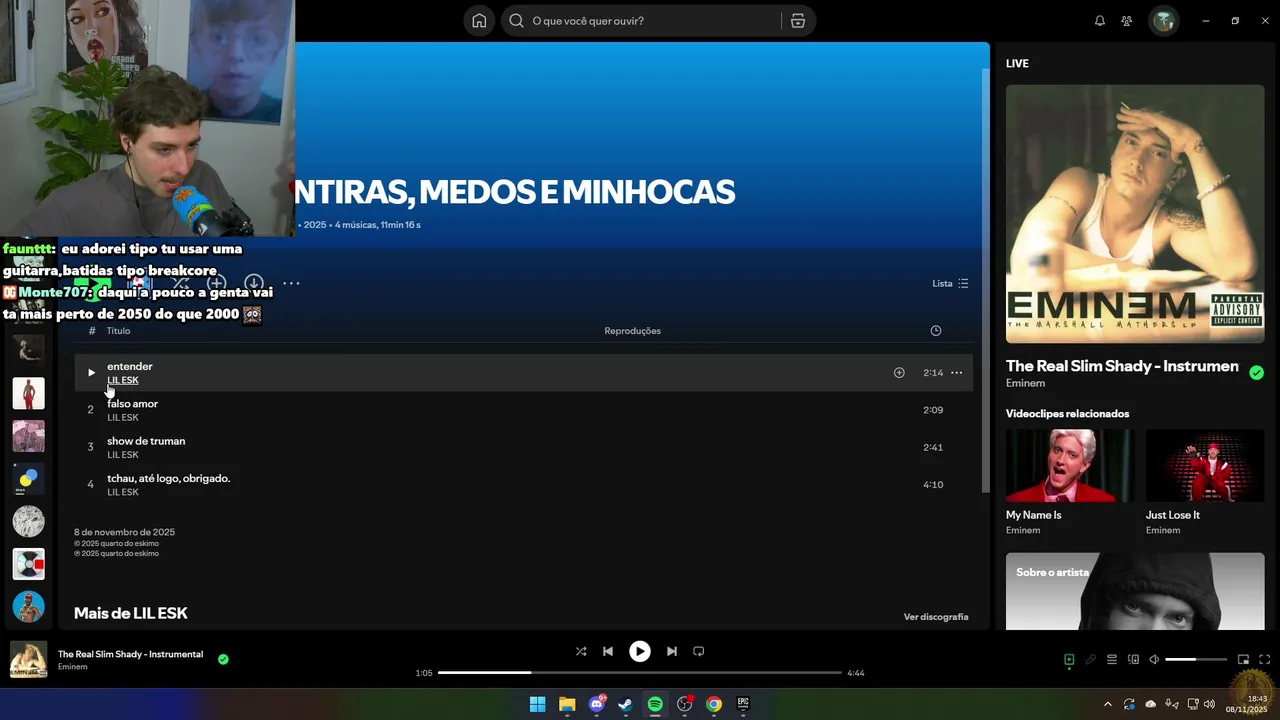Open the lyrics microphone icon
Screen dimensions: 1280x720
pyautogui.click(x=1091, y=660)
